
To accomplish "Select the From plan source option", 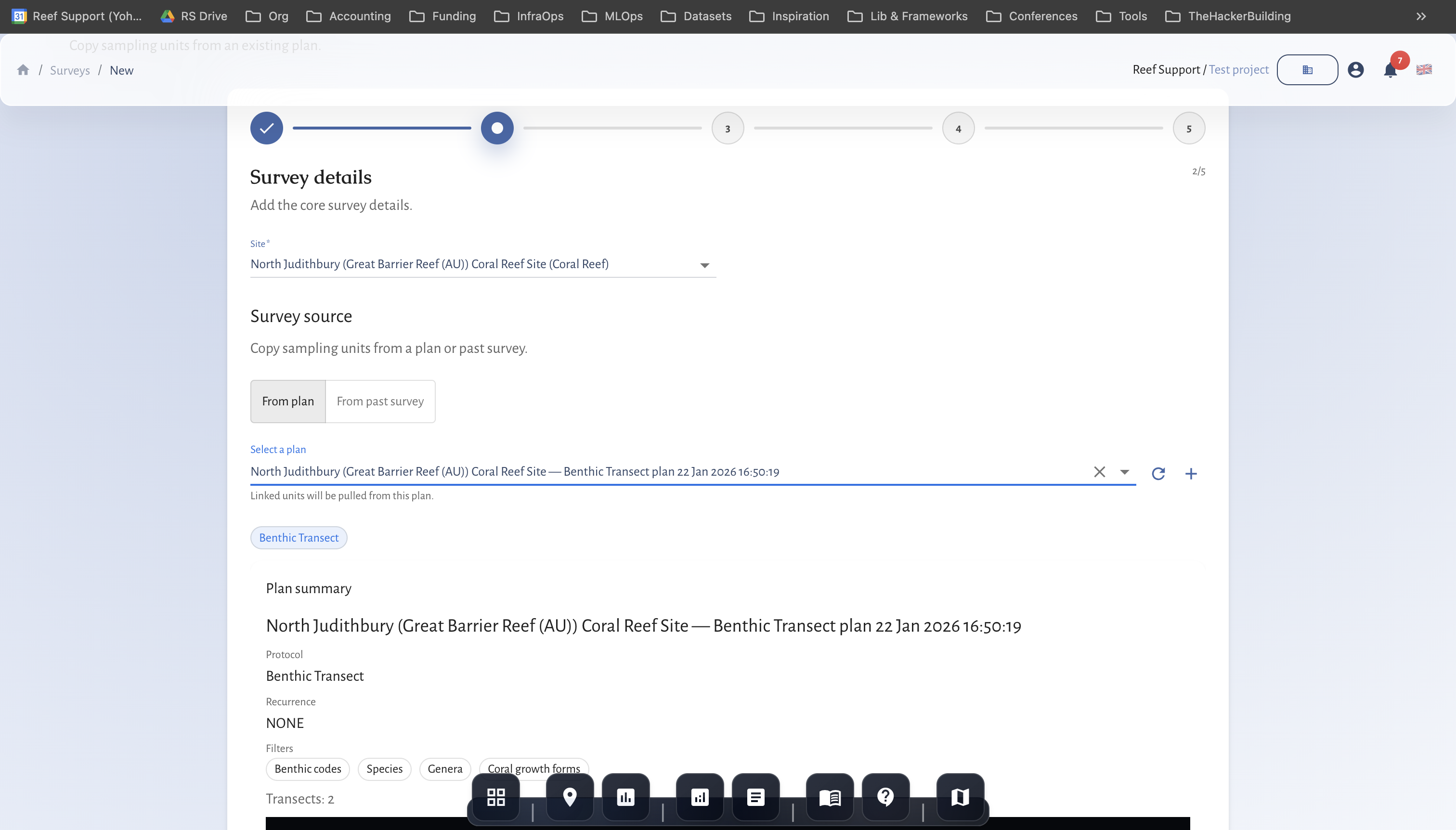I will tap(288, 402).
